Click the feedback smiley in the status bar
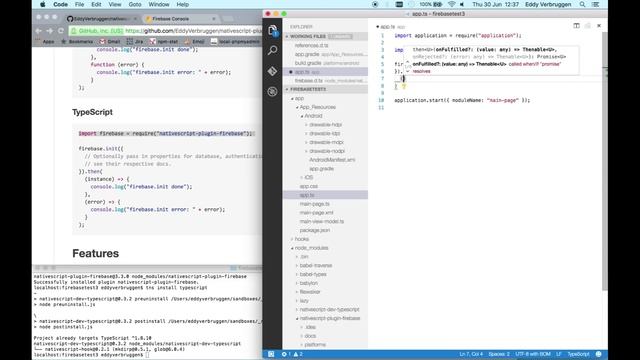 (599, 354)
